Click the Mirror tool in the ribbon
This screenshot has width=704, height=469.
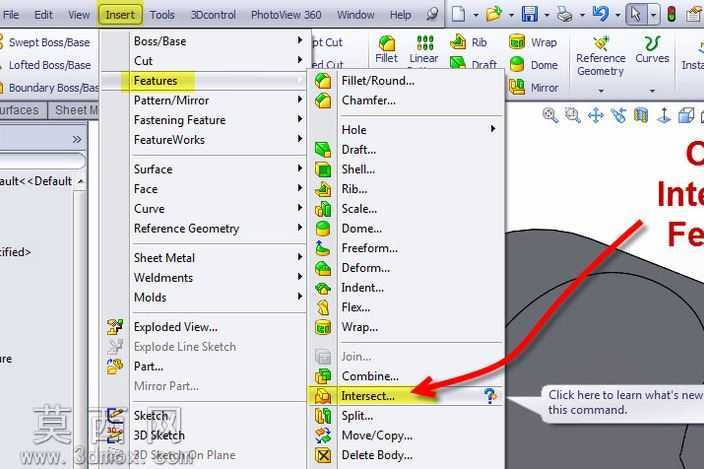533,87
